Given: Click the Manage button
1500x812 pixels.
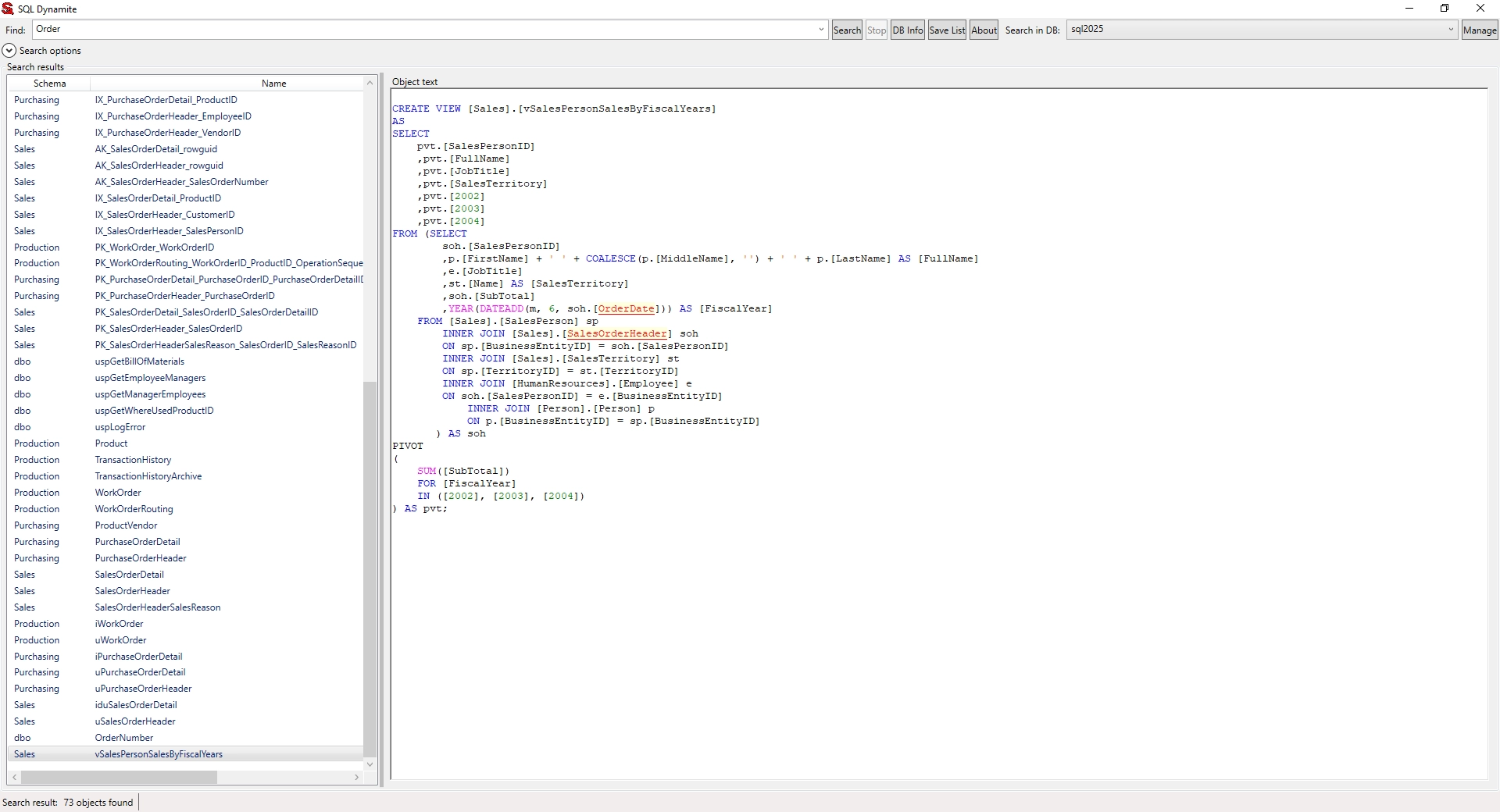Looking at the screenshot, I should (1479, 30).
